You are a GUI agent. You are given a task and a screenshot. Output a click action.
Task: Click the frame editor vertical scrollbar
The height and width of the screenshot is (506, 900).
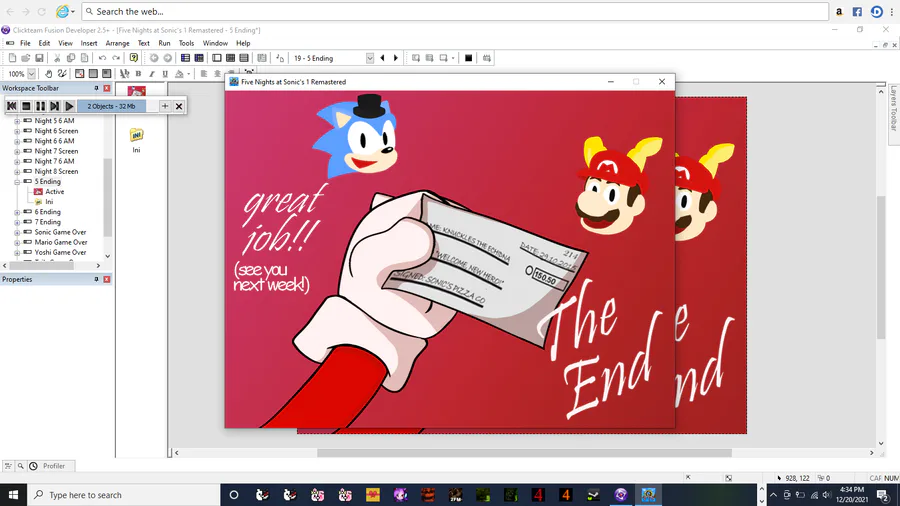tap(881, 267)
